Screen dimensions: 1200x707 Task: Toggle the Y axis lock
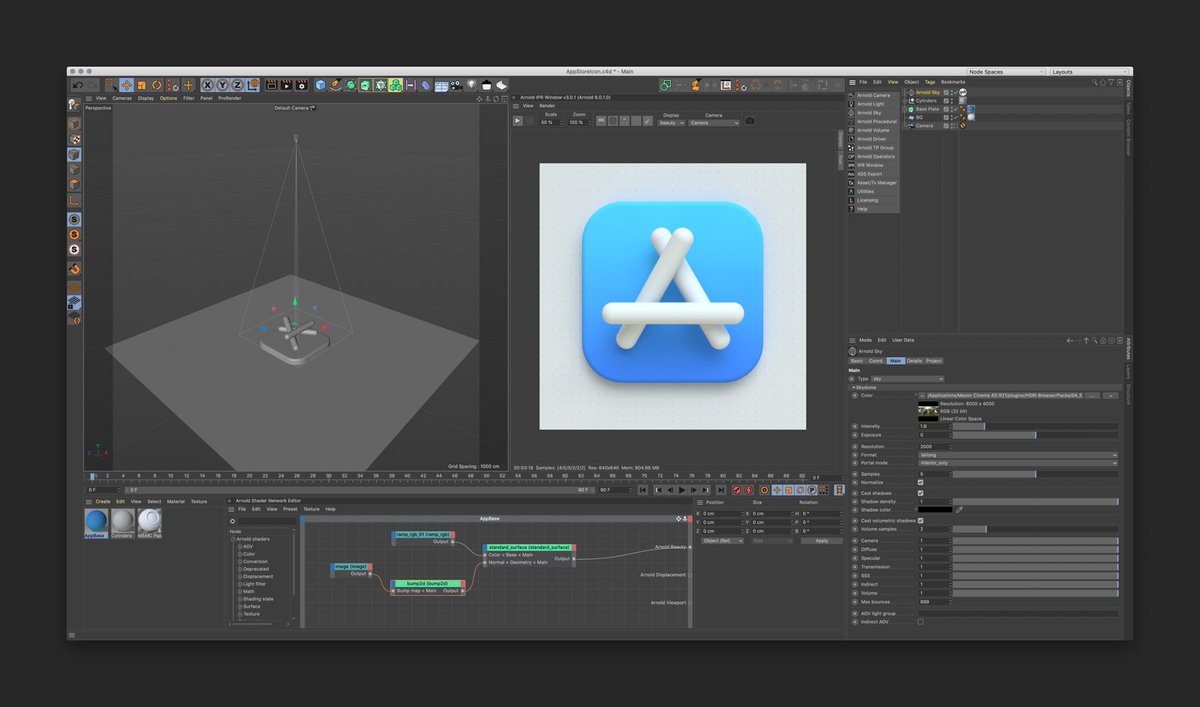tap(223, 86)
